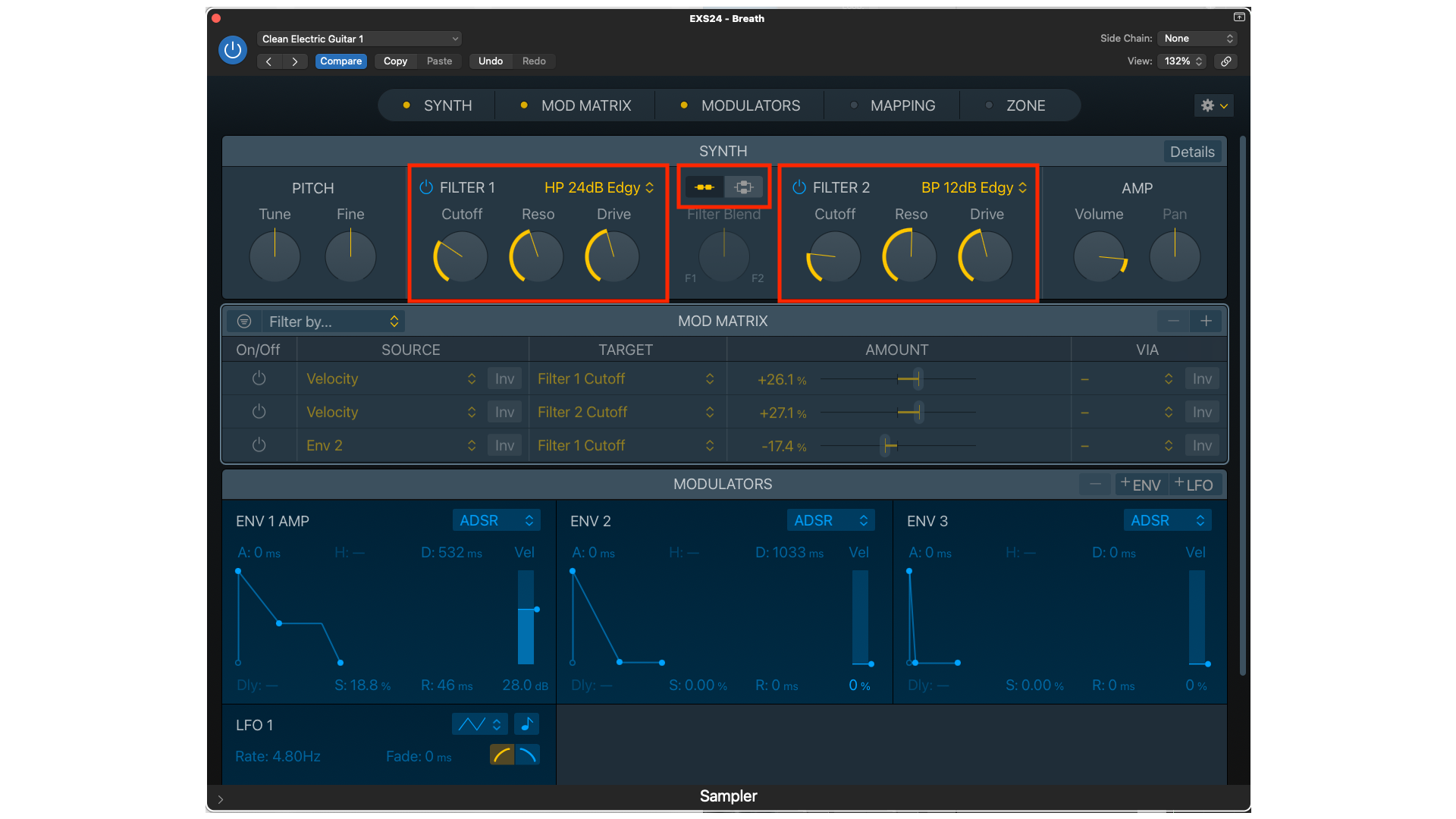
Task: Select the parallel filter routing icon
Action: pos(744,187)
